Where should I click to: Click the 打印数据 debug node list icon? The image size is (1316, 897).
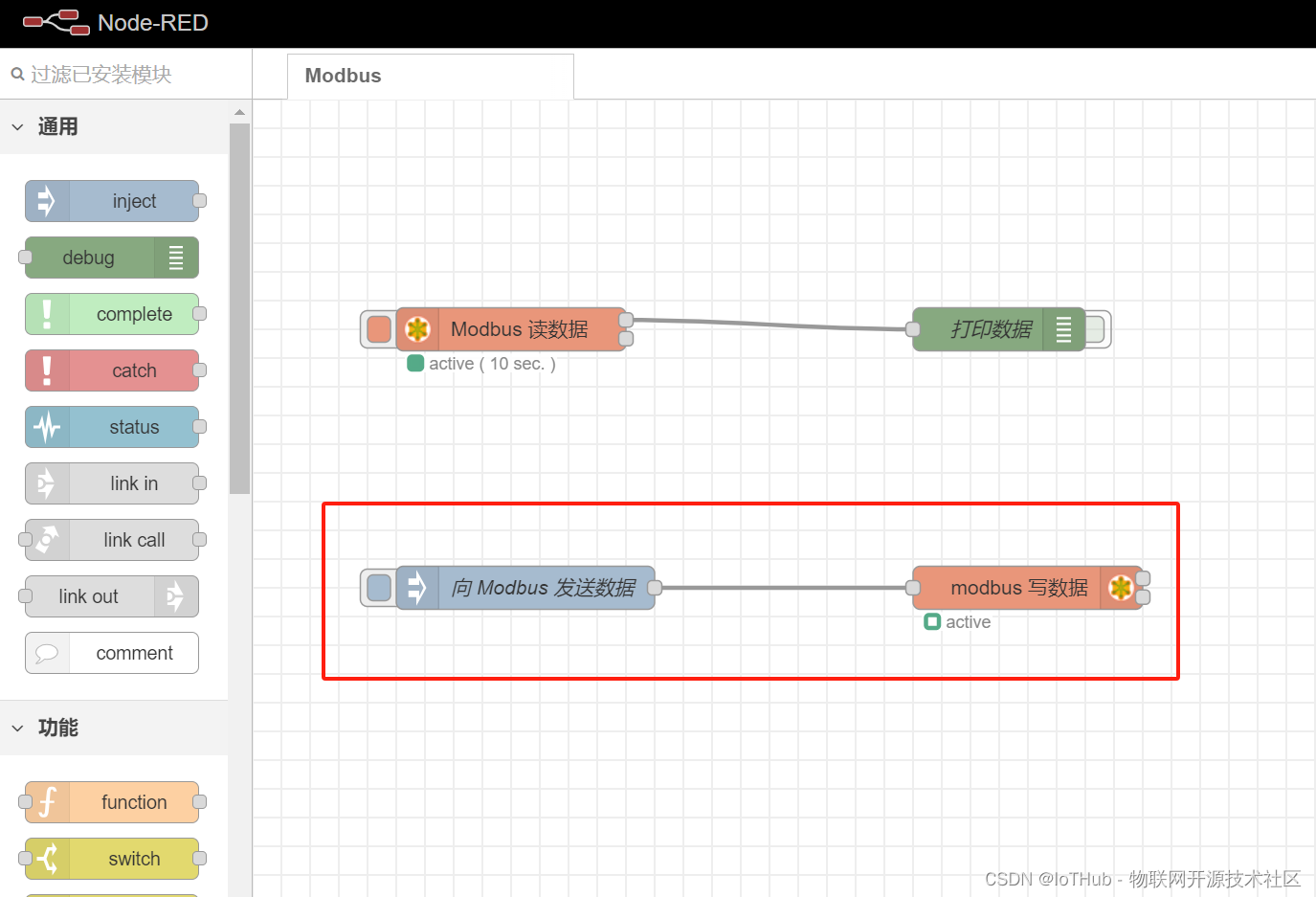point(1063,329)
